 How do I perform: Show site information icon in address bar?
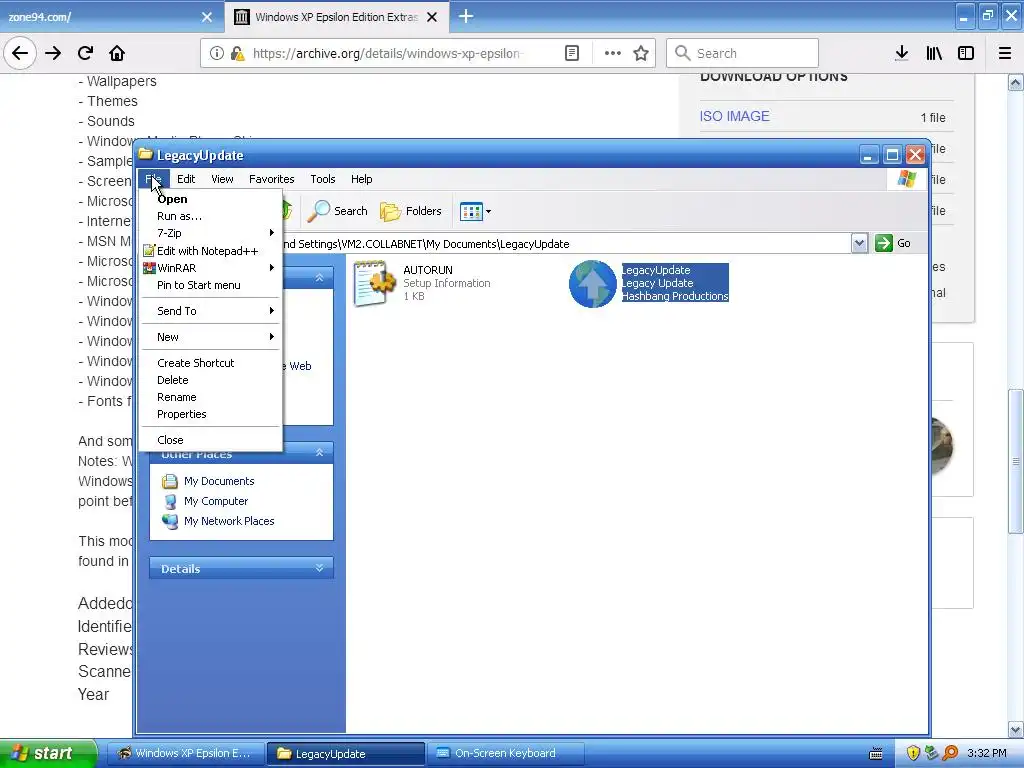click(x=216, y=54)
